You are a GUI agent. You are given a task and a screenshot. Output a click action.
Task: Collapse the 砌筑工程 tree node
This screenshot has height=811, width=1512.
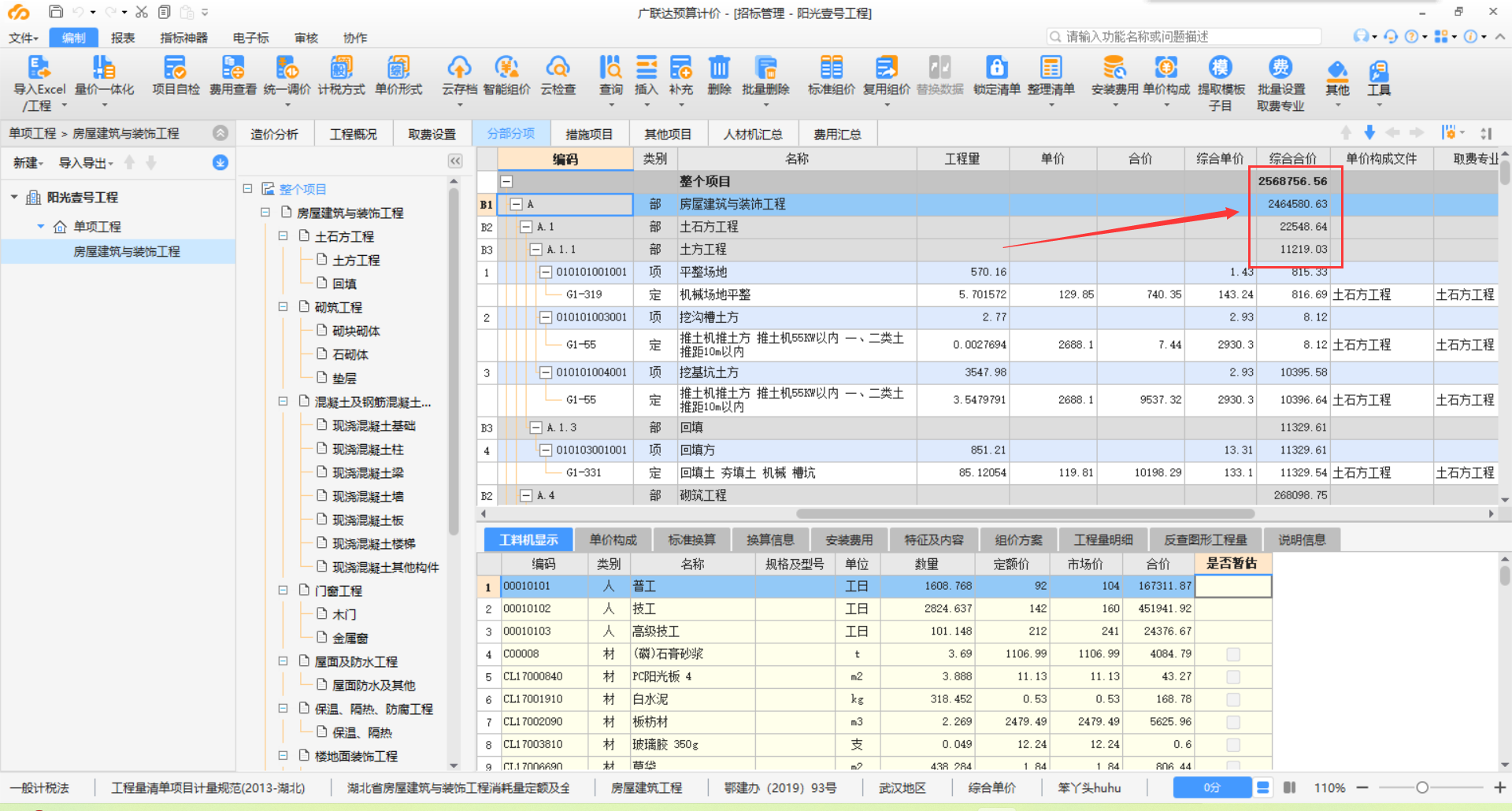pyautogui.click(x=283, y=306)
